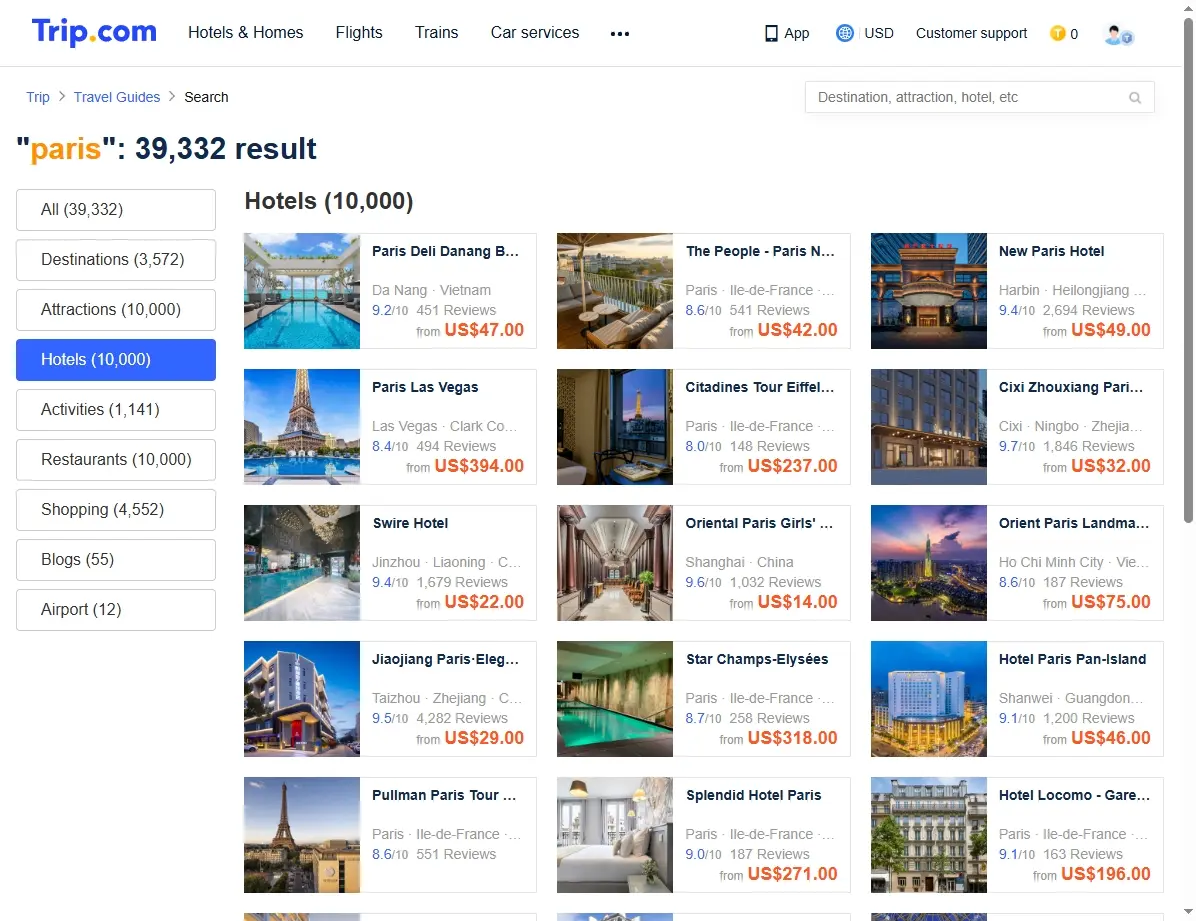Click US$196.00 price

1105,874
